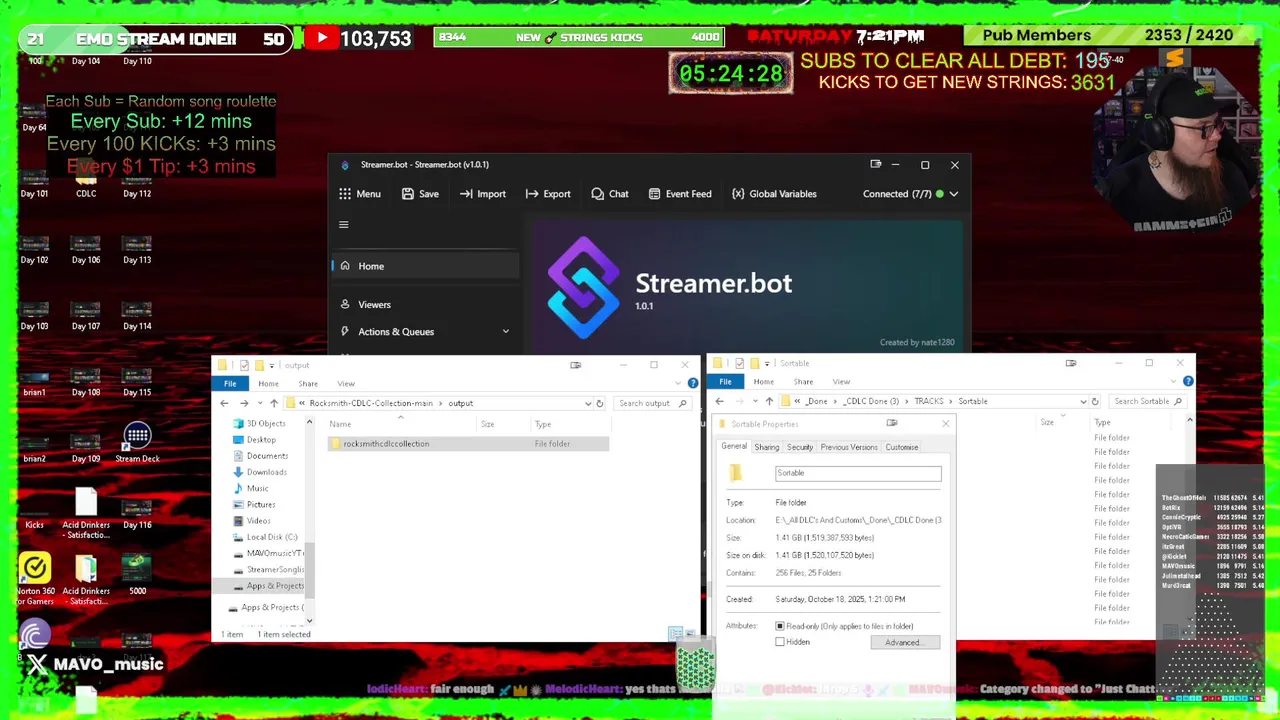Toggle Hidden attribute checkbox
The width and height of the screenshot is (1280, 720).
(780, 642)
